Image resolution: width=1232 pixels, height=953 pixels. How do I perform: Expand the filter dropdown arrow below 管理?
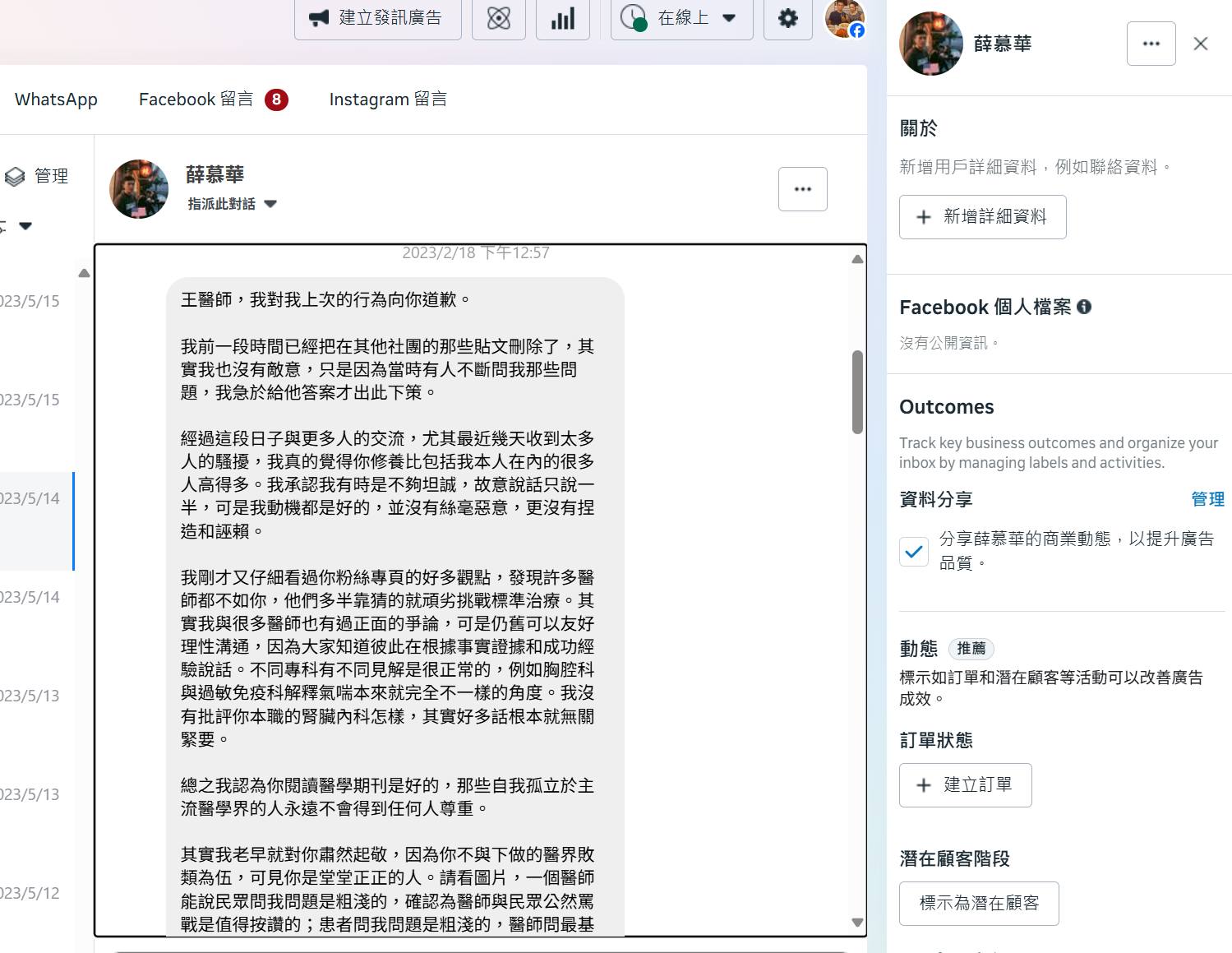coord(25,226)
